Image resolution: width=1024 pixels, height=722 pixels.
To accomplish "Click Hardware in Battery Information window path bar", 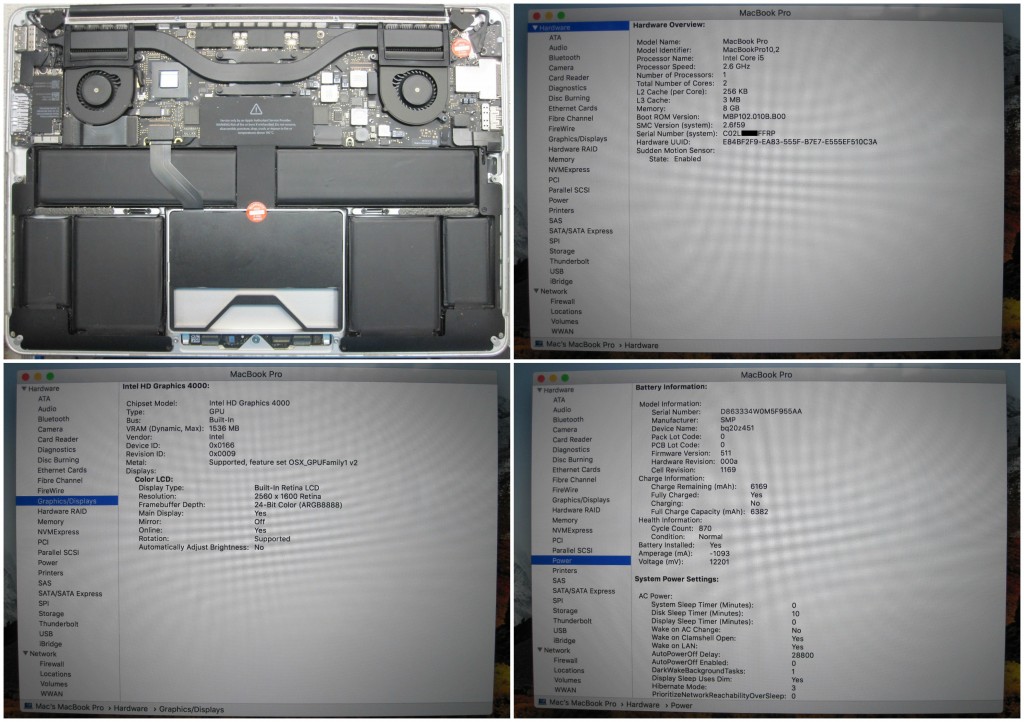I will click(643, 705).
